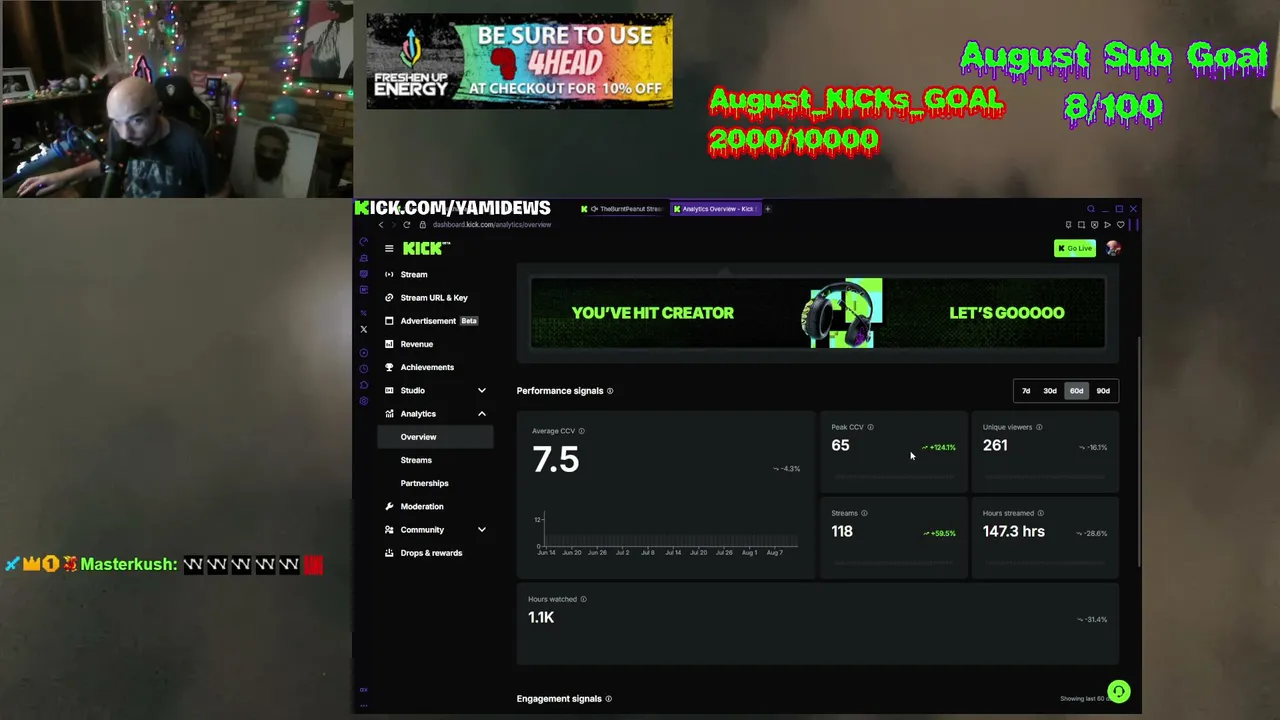
Task: Open Stream URL & Key settings
Action: 434,297
